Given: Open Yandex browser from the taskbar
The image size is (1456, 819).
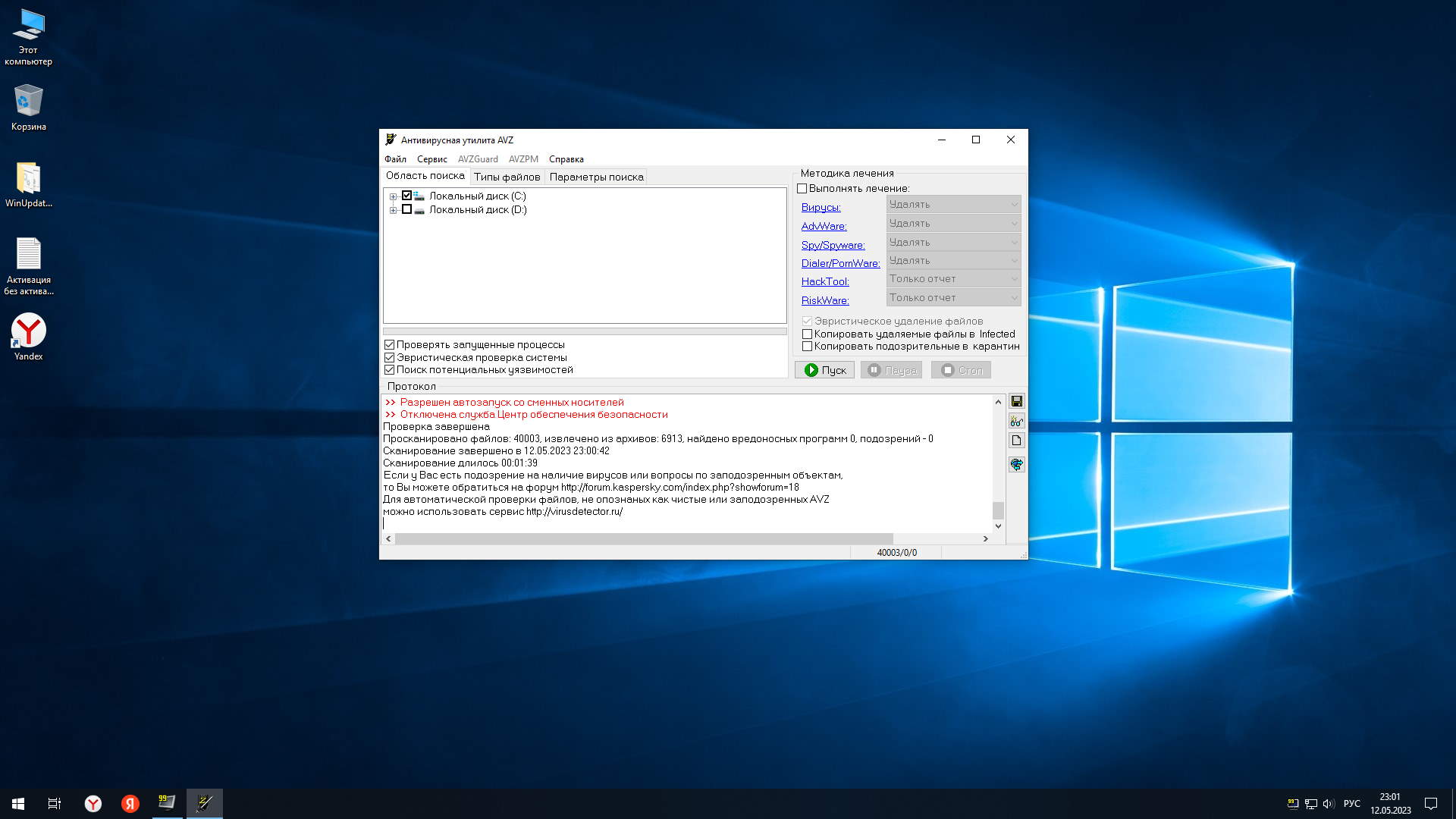Looking at the screenshot, I should pyautogui.click(x=93, y=803).
